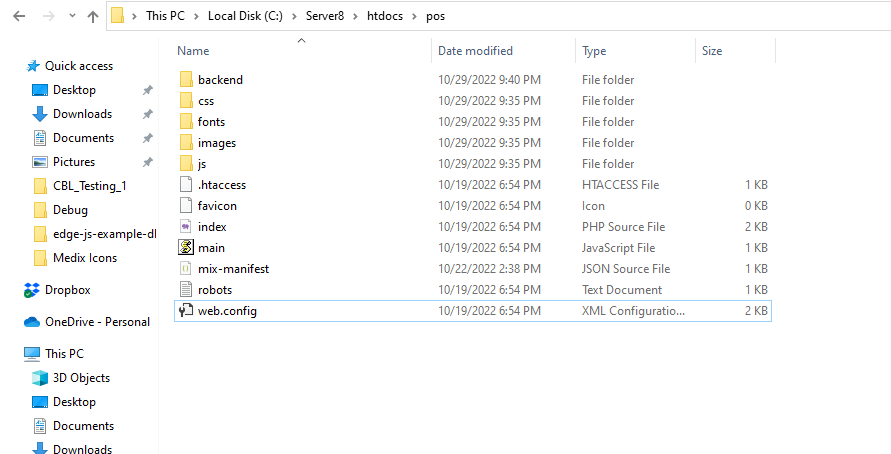Click the Back navigation arrow

(x=20, y=16)
